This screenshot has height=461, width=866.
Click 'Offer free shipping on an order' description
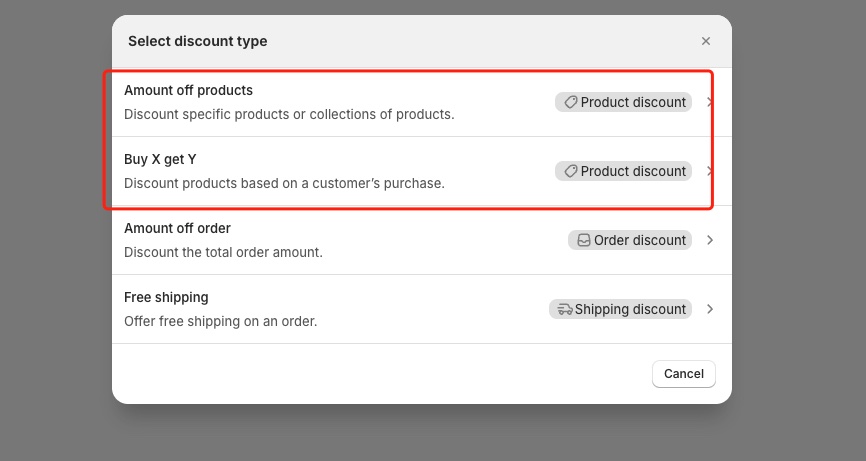(x=220, y=321)
